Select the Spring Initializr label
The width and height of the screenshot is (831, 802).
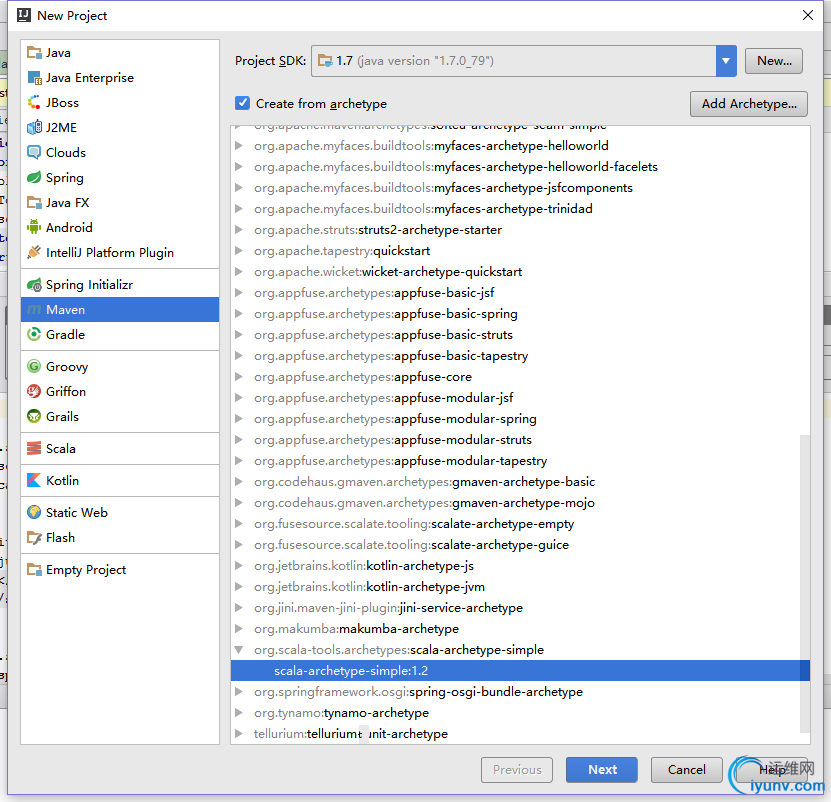89,285
